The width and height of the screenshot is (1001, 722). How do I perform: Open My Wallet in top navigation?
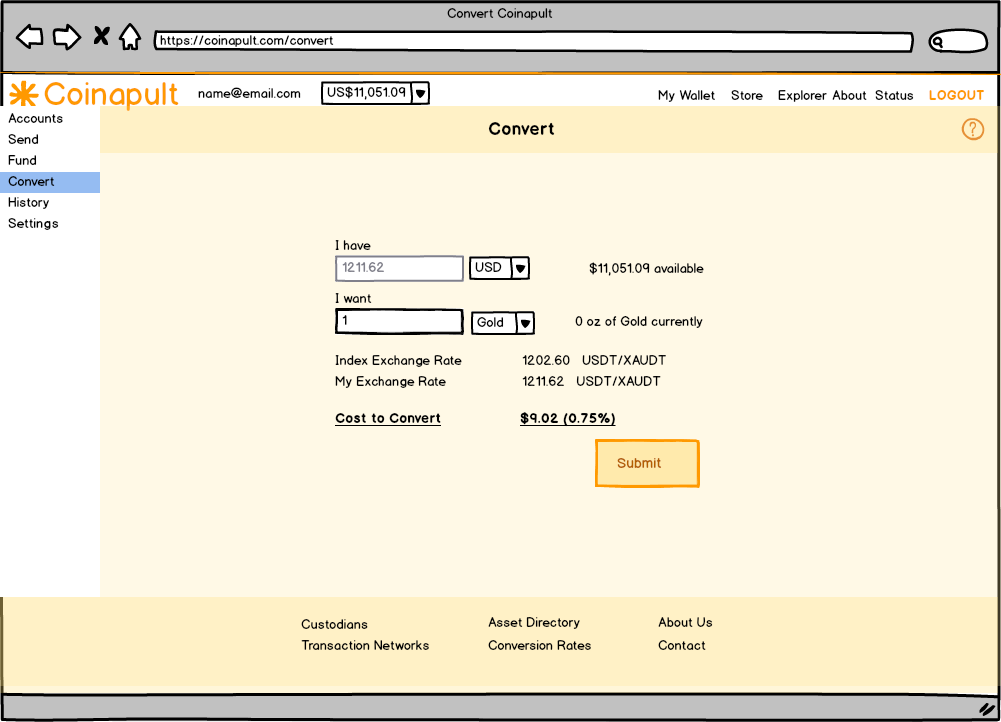686,95
